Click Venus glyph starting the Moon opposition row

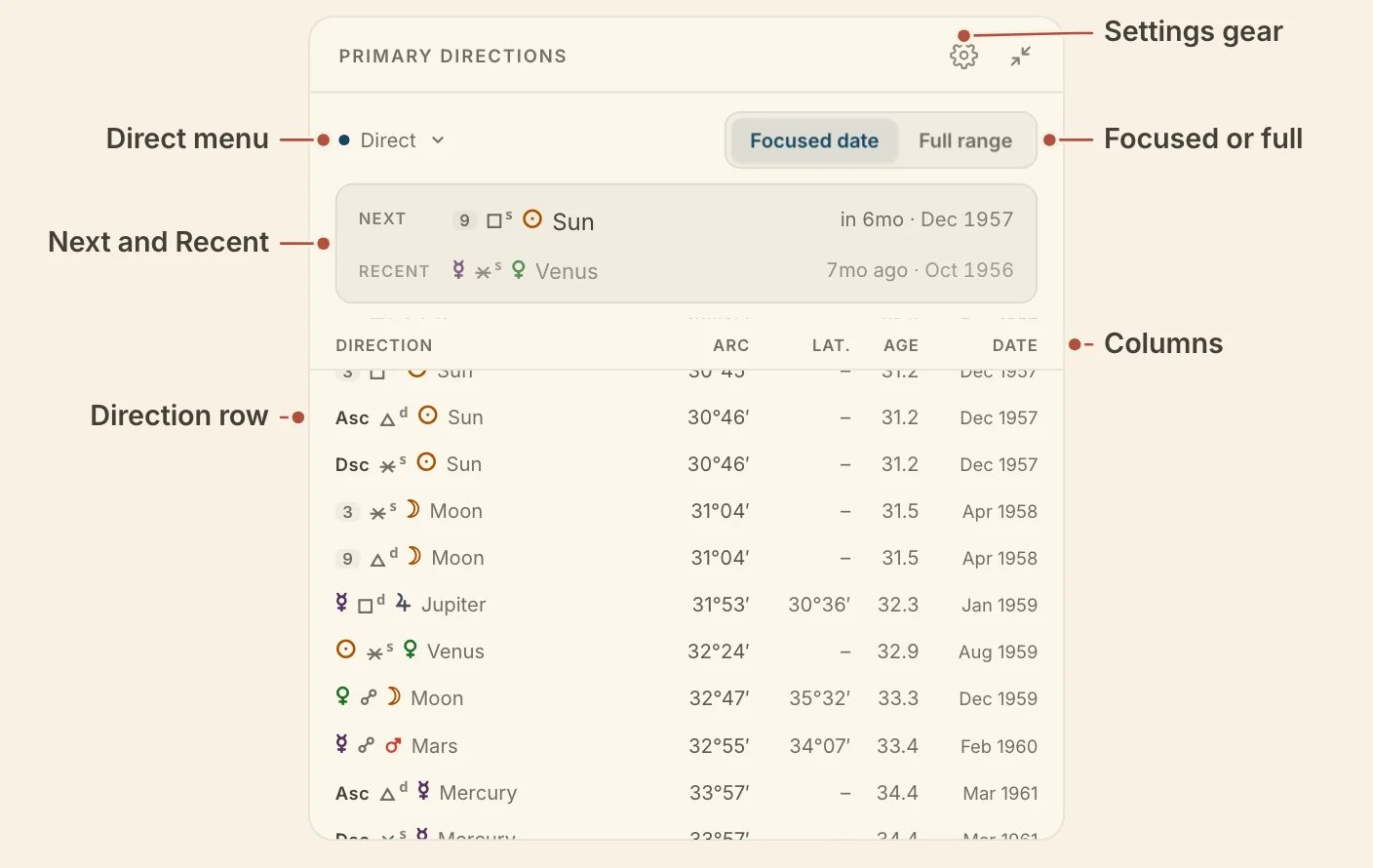click(342, 695)
